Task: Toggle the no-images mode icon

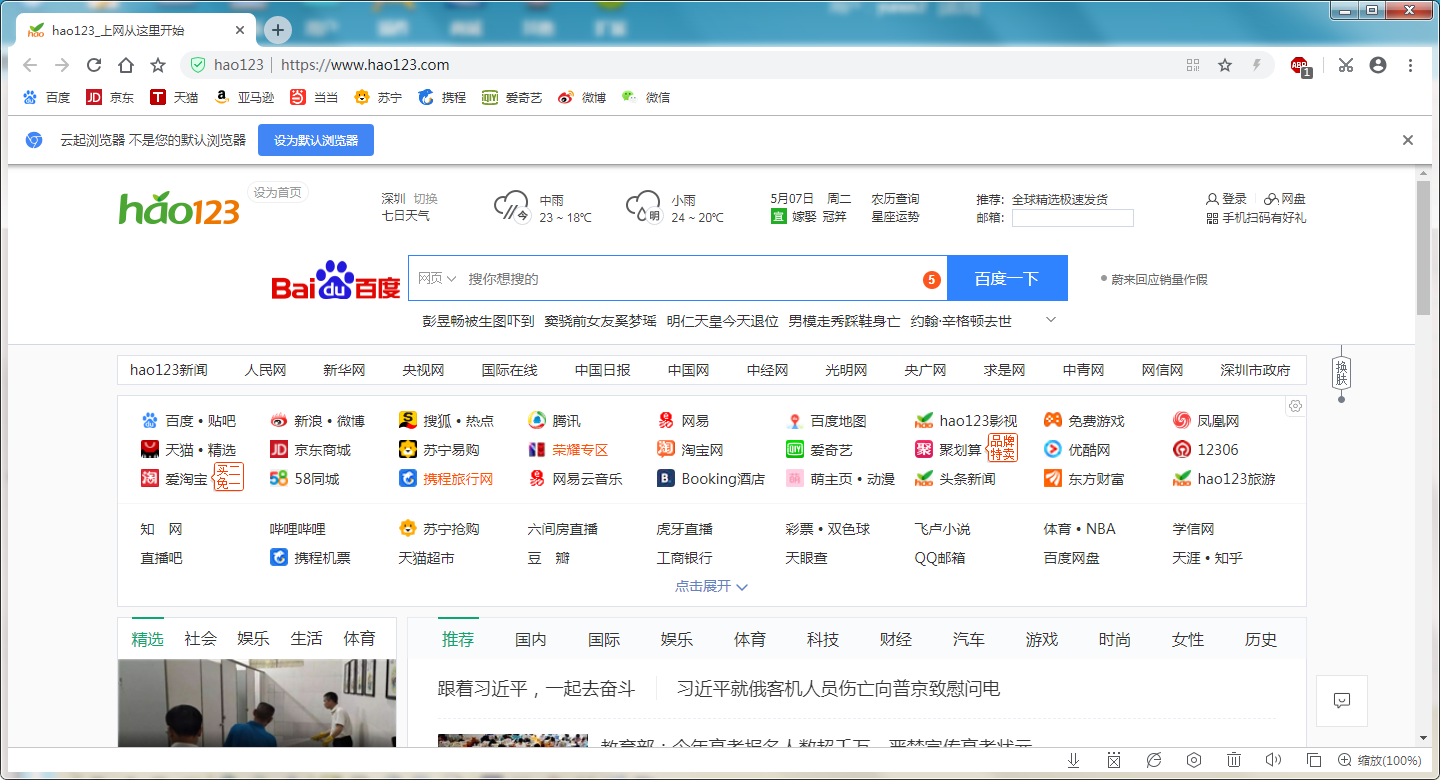Action: (x=1113, y=760)
